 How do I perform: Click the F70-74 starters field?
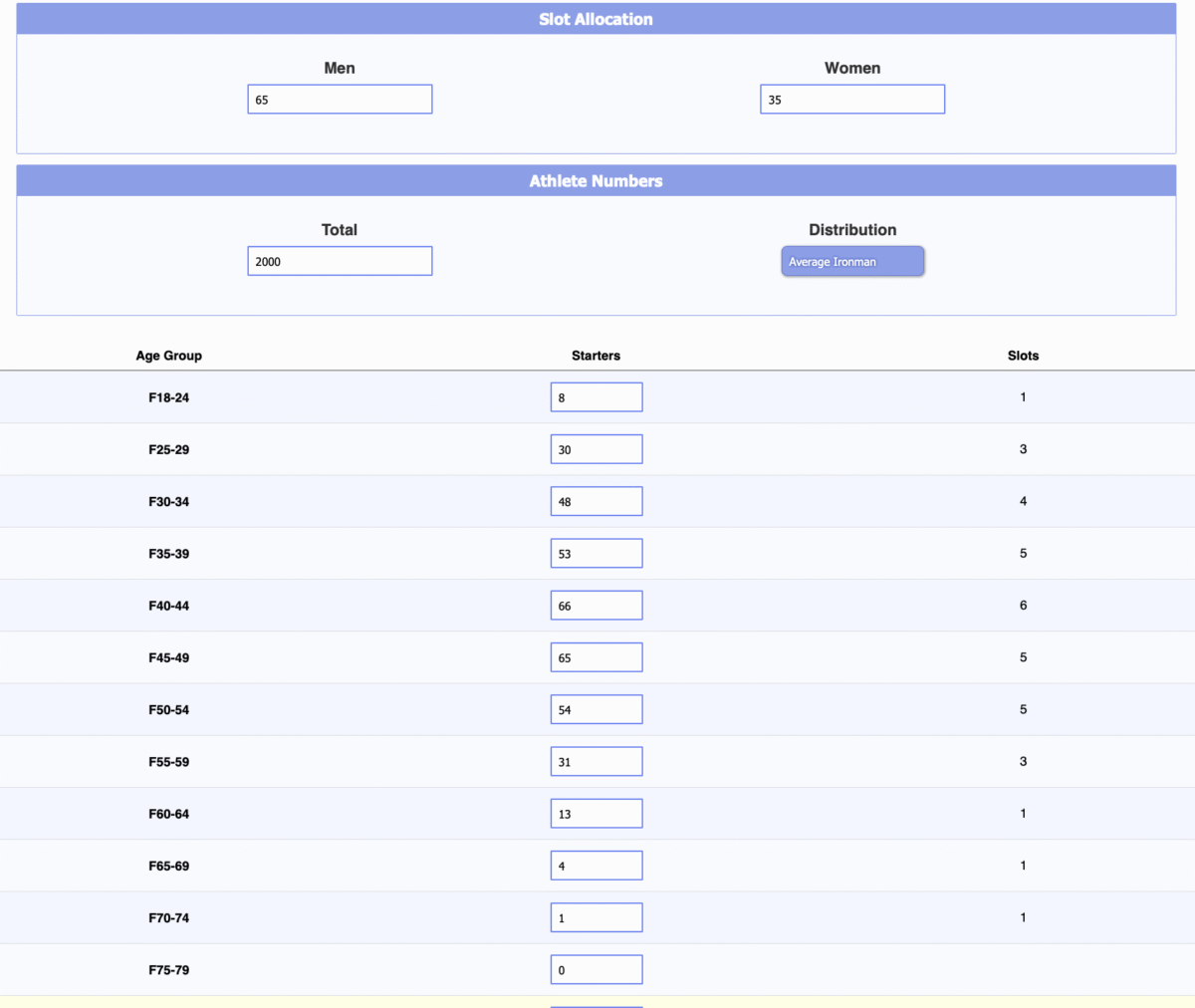pyautogui.click(x=596, y=917)
